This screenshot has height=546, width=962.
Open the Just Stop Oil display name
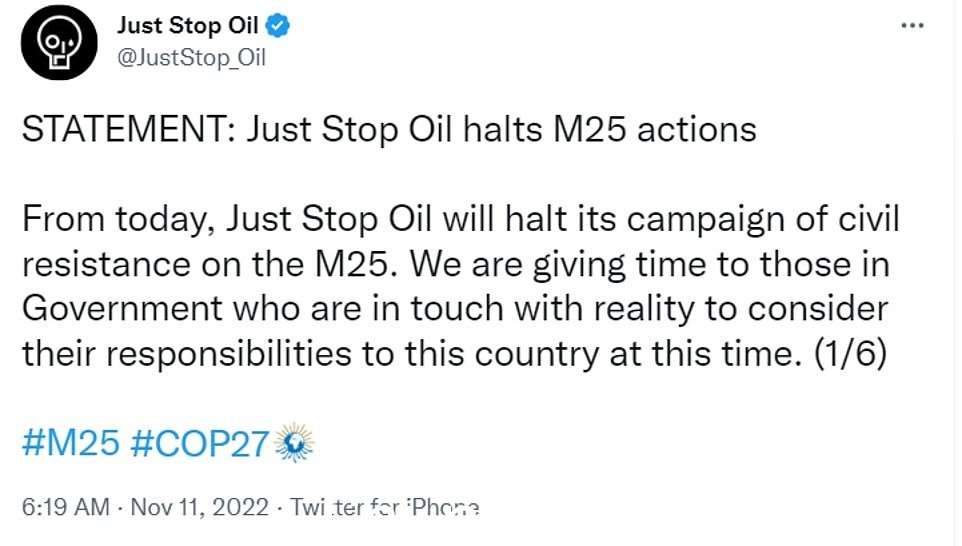click(x=188, y=25)
